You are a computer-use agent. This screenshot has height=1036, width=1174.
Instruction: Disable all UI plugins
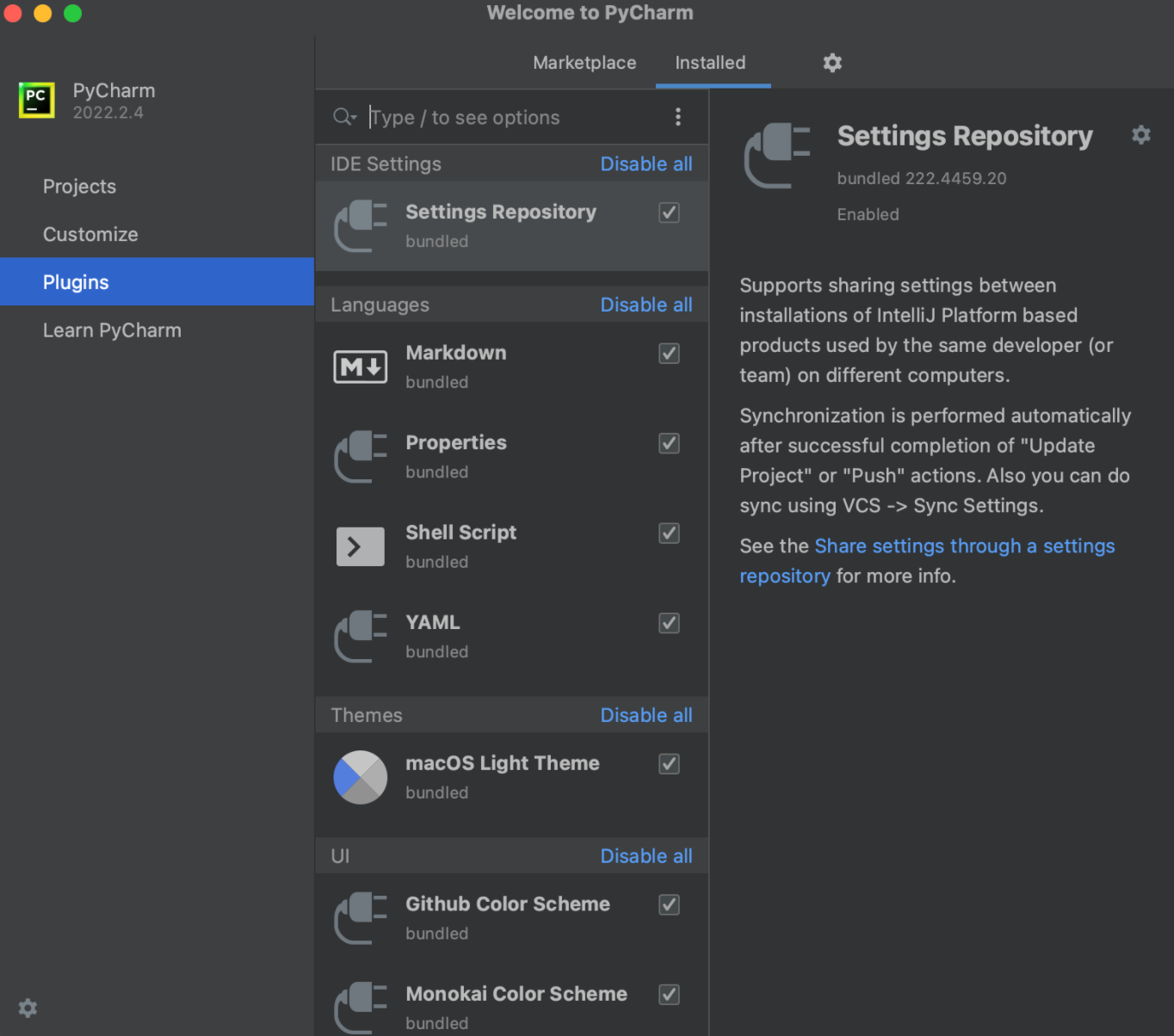(646, 856)
